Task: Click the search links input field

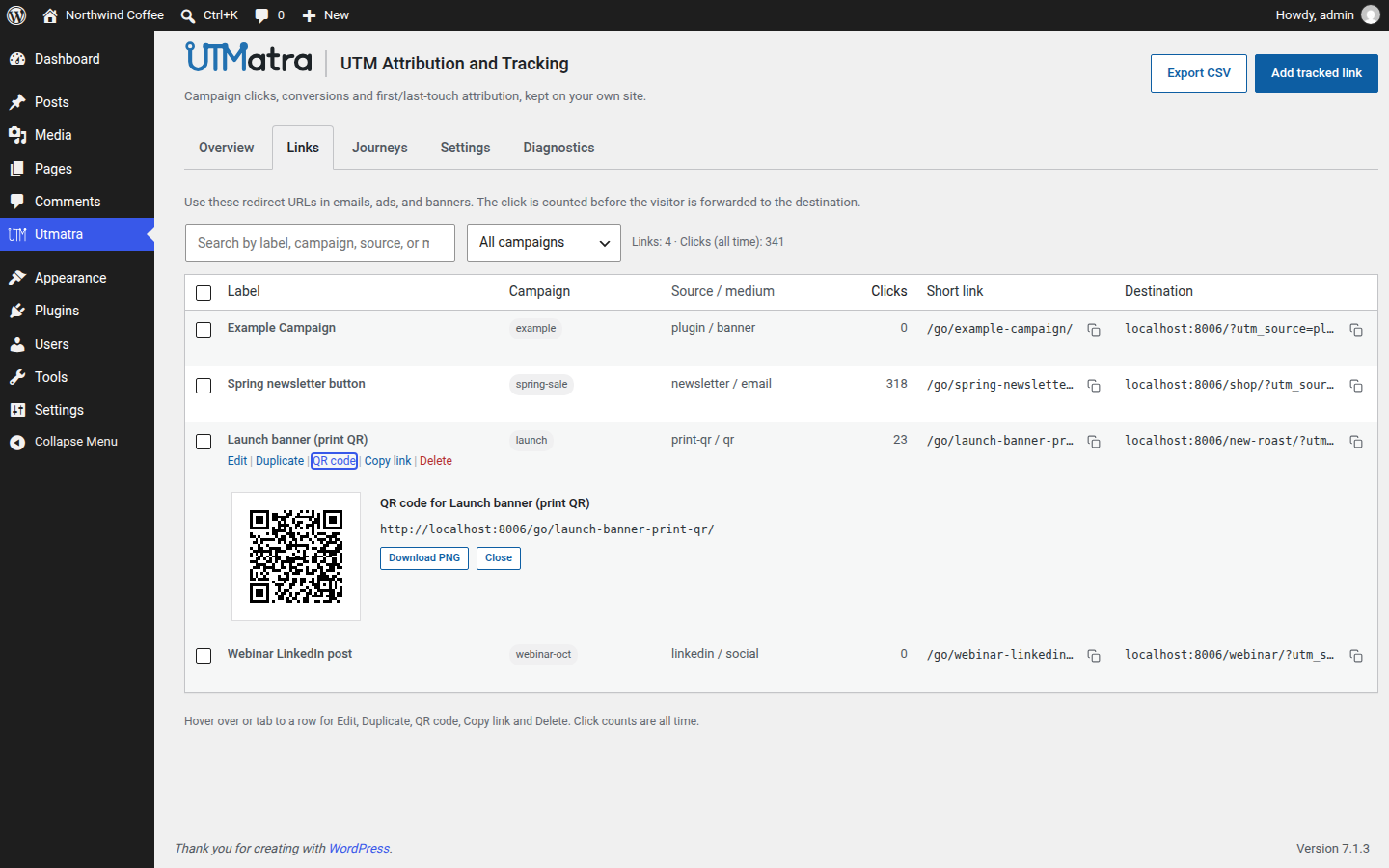Action: point(320,243)
